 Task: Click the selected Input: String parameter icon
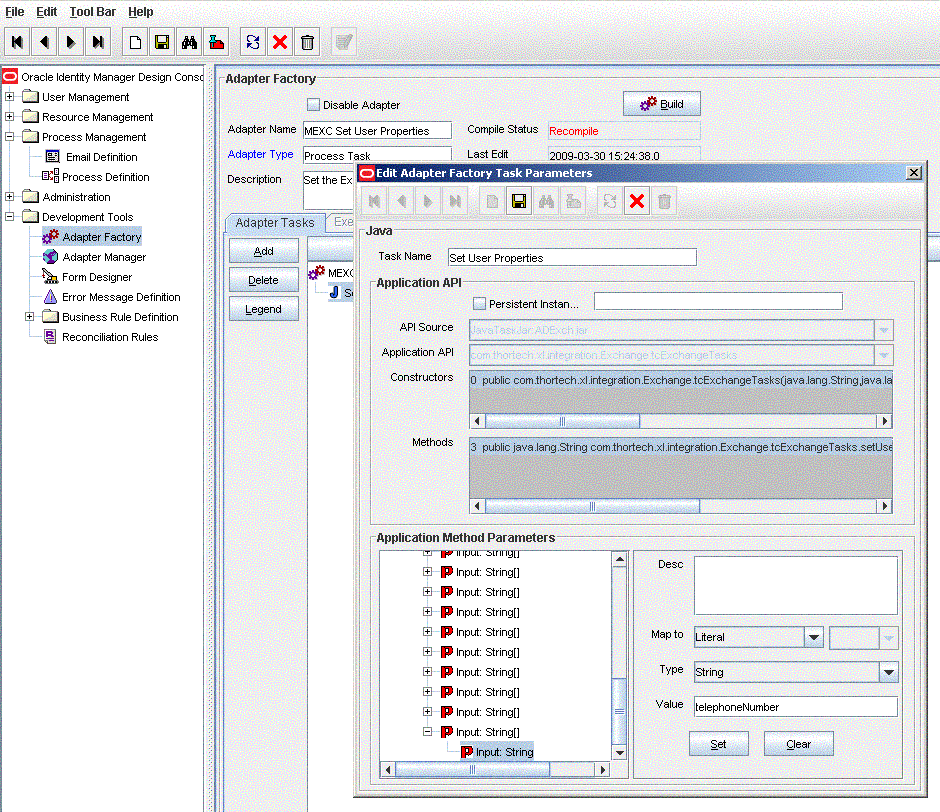[467, 751]
